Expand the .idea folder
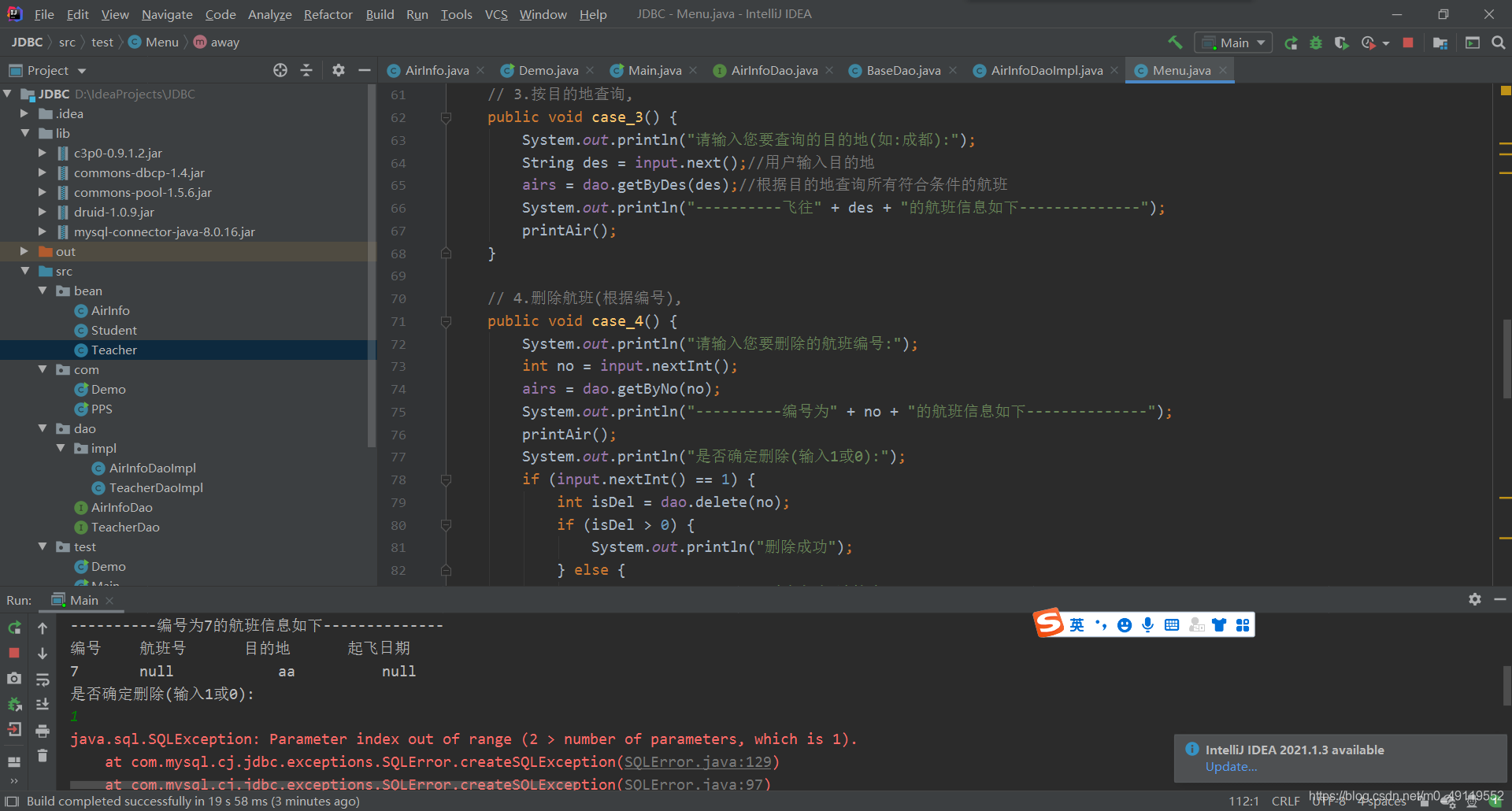The width and height of the screenshot is (1512, 811). click(x=24, y=113)
